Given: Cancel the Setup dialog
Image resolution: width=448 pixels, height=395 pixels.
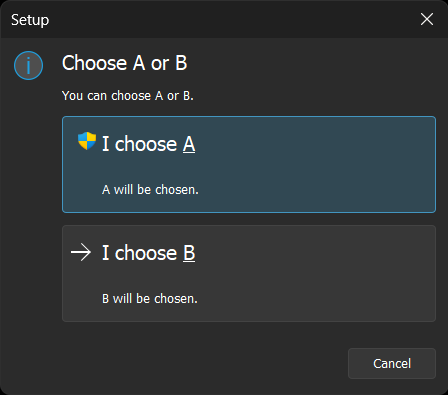Looking at the screenshot, I should tap(392, 363).
